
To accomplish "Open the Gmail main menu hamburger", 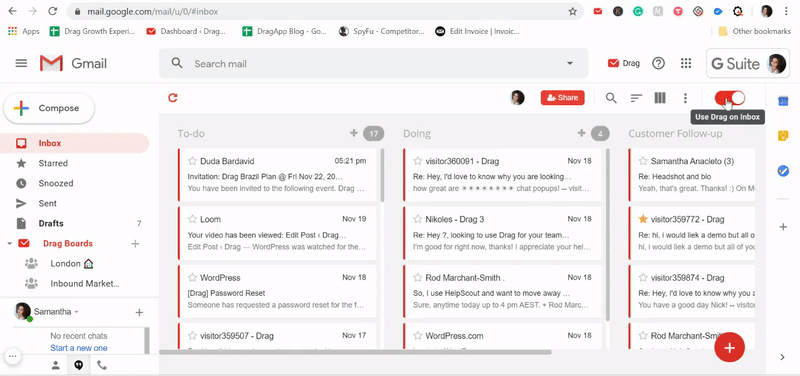I will tap(21, 63).
